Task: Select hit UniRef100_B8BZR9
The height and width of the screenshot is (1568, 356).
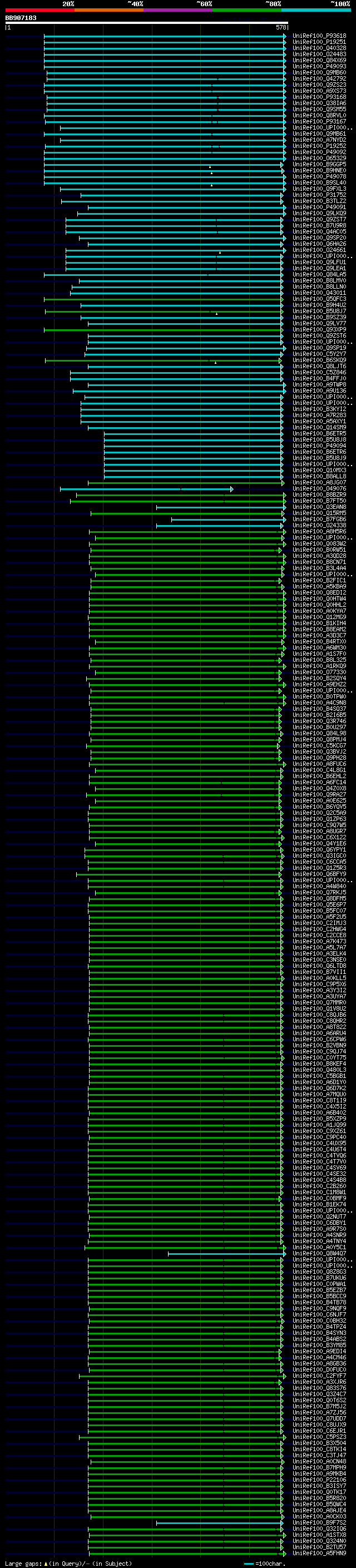Action: click(319, 495)
